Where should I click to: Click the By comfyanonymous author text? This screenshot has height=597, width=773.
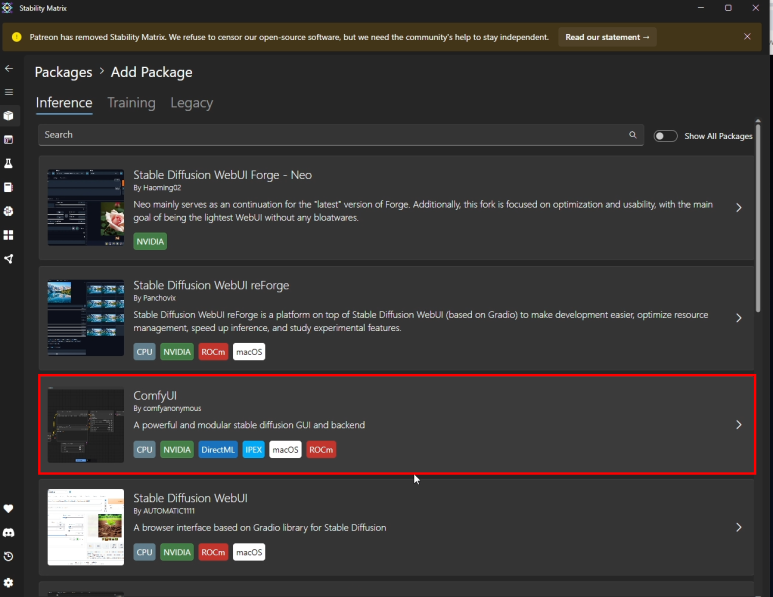pos(167,408)
